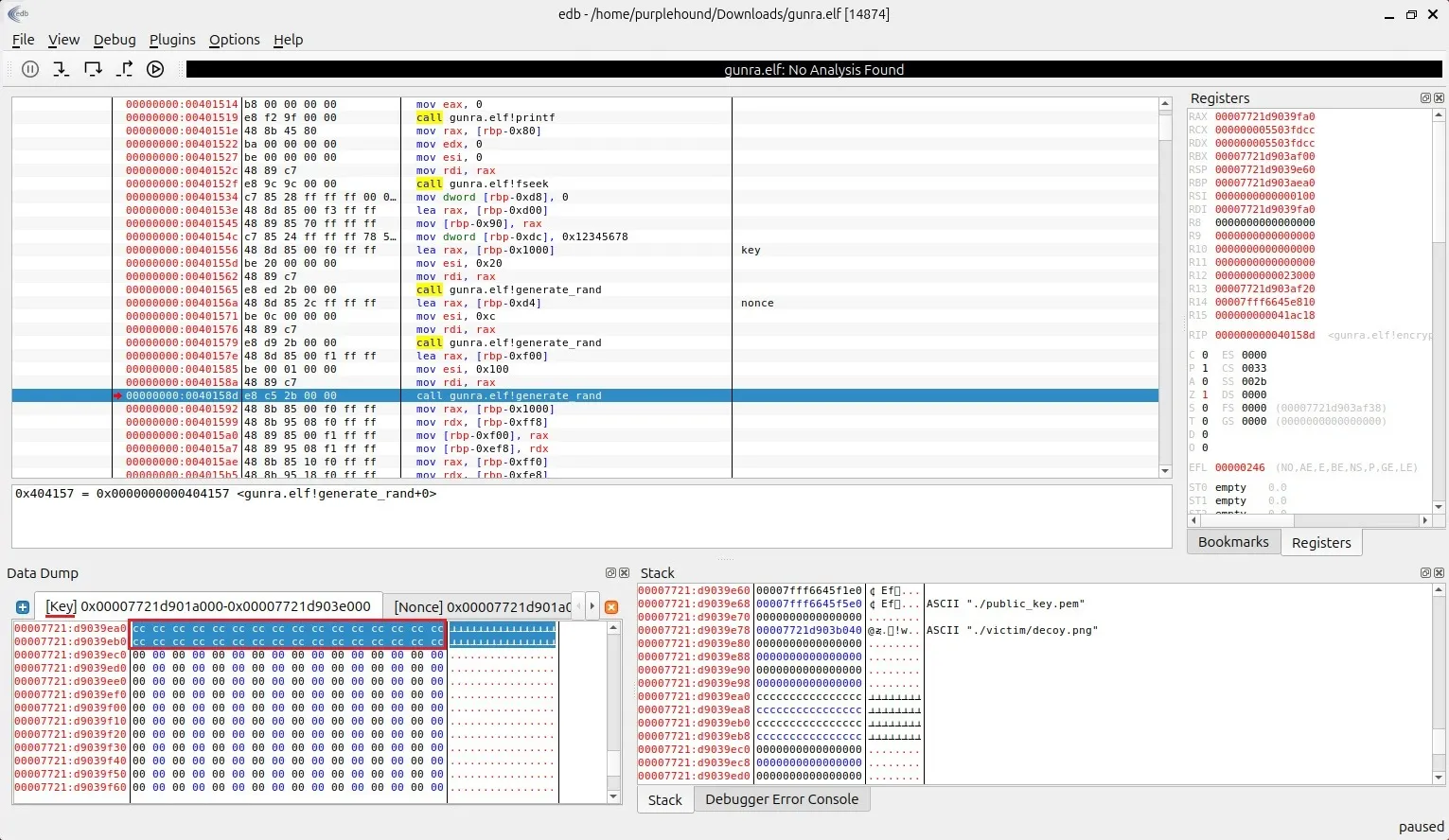Switch to the Bookmarks tab
Viewport: 1449px width, 840px height.
click(1233, 542)
